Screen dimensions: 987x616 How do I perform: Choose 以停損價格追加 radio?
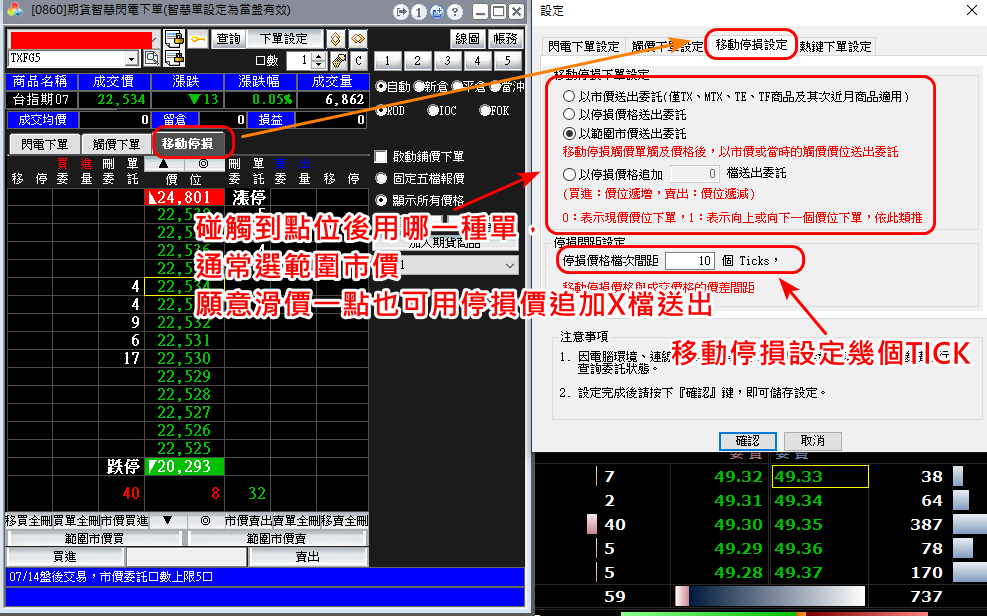tap(569, 174)
